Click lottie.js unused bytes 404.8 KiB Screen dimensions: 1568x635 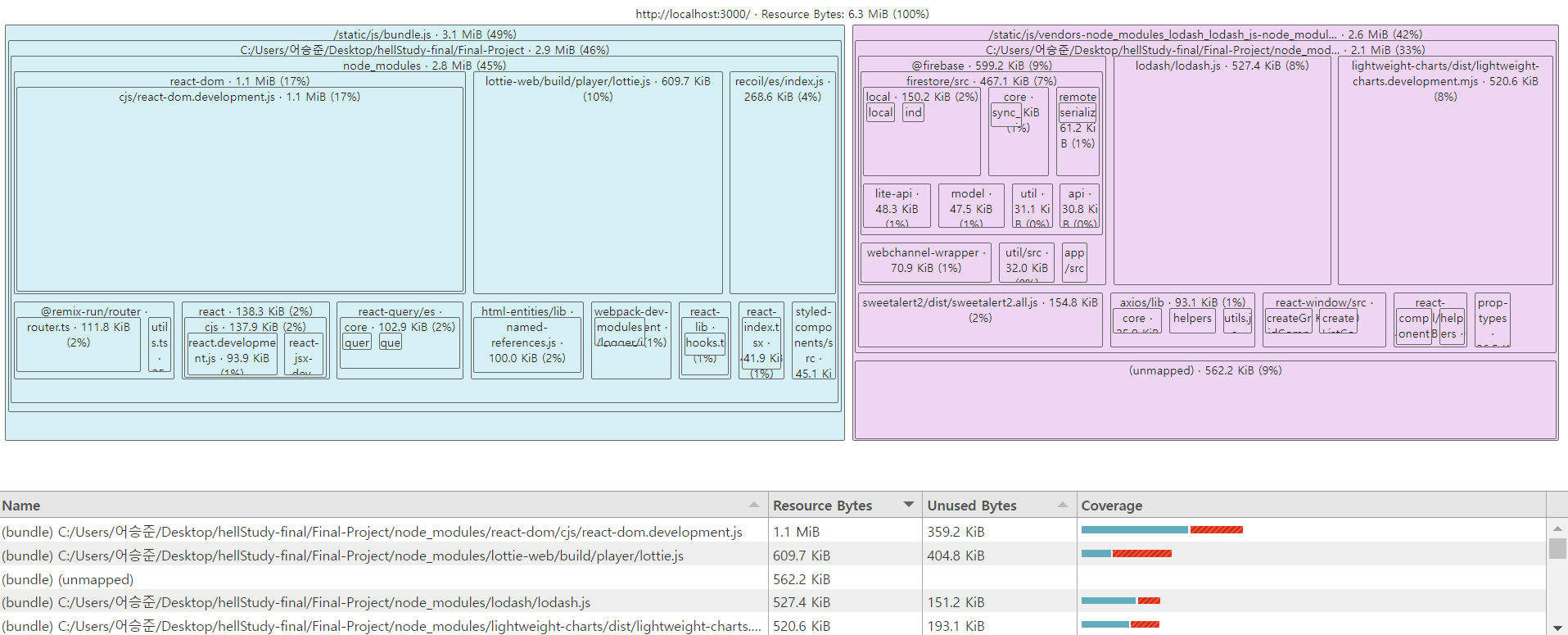point(956,556)
